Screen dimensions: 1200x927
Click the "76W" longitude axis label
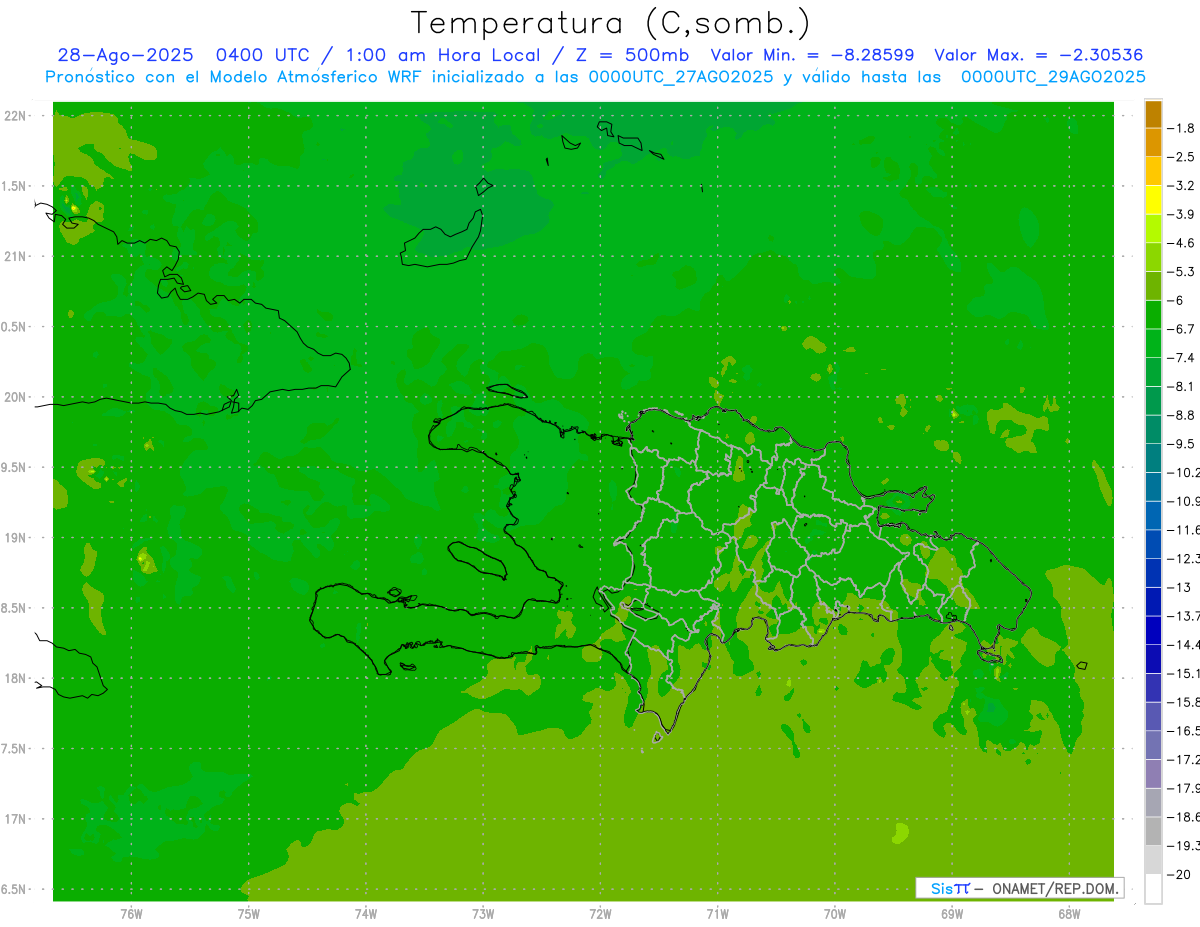point(131,914)
